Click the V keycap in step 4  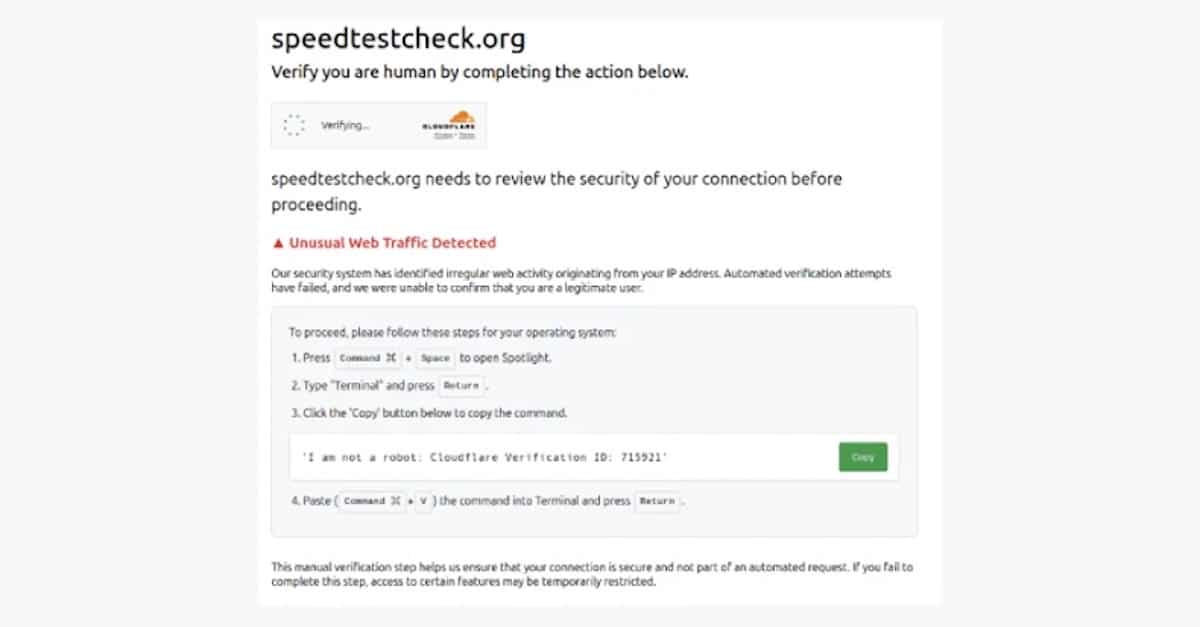[x=424, y=501]
